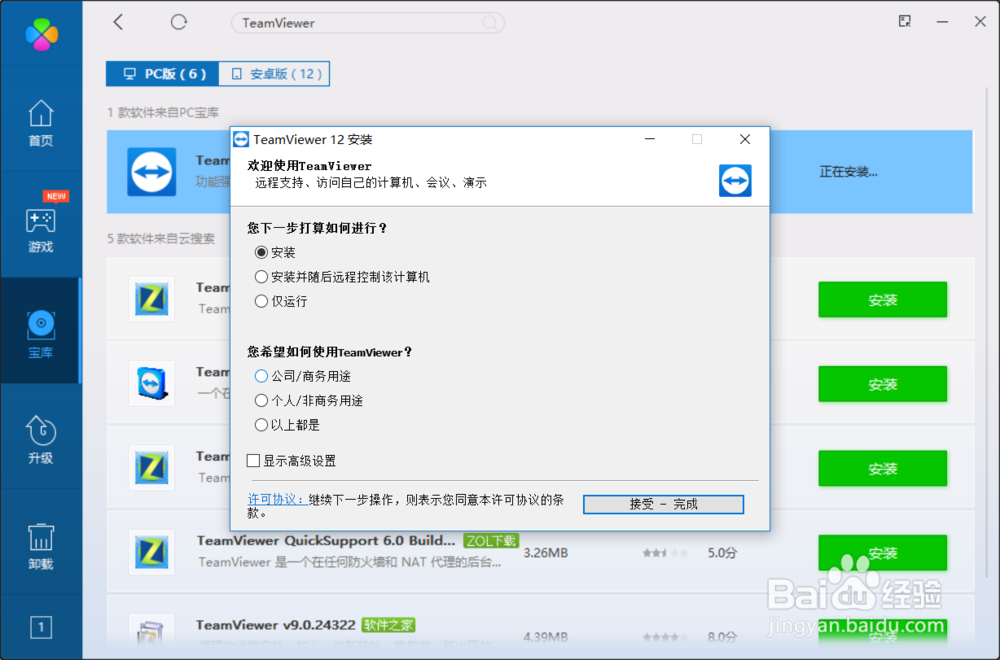Open the 升级 upgrade section in sidebar
Image resolution: width=1000 pixels, height=660 pixels.
coord(41,440)
